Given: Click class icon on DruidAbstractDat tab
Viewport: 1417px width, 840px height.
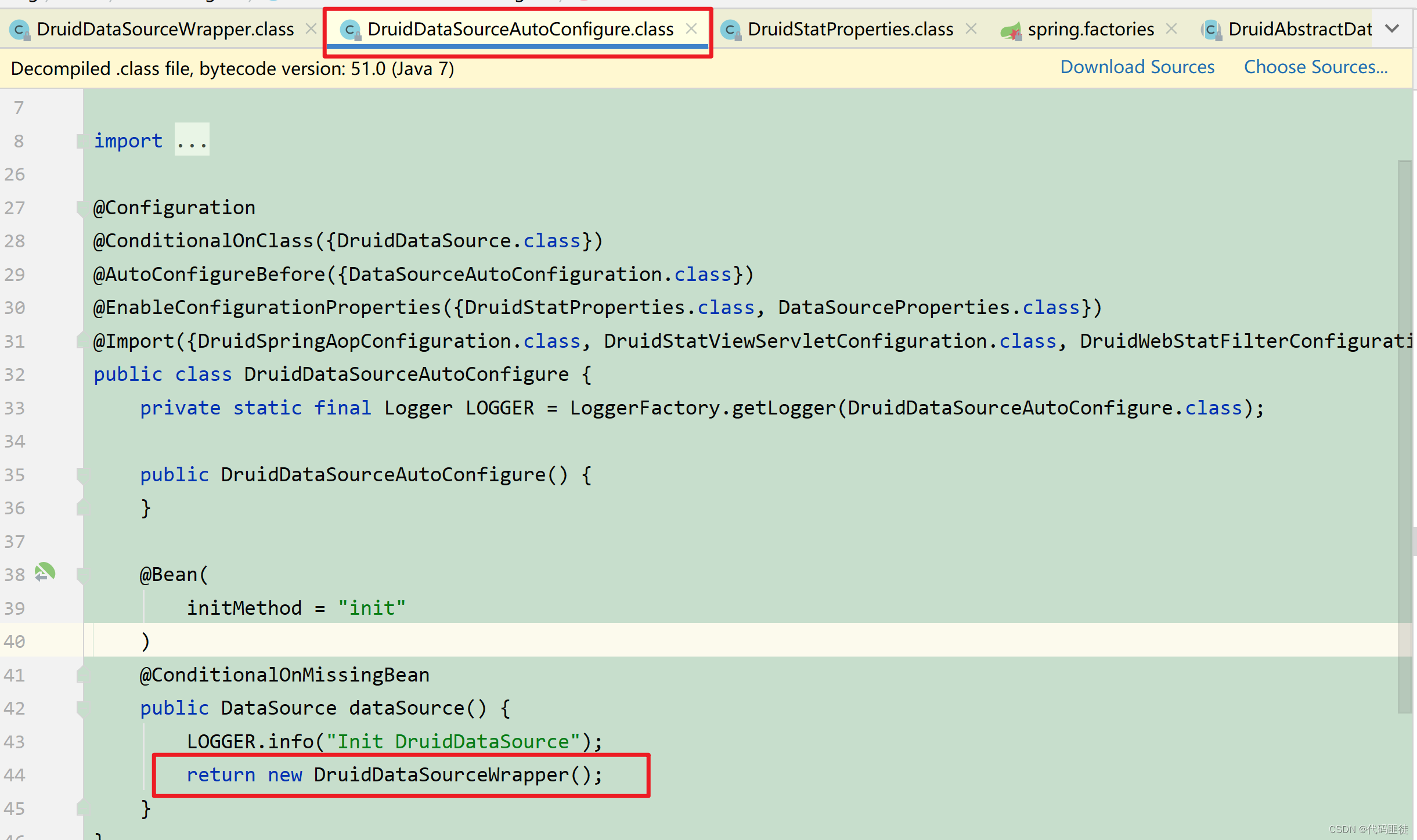Looking at the screenshot, I should pyautogui.click(x=1210, y=30).
